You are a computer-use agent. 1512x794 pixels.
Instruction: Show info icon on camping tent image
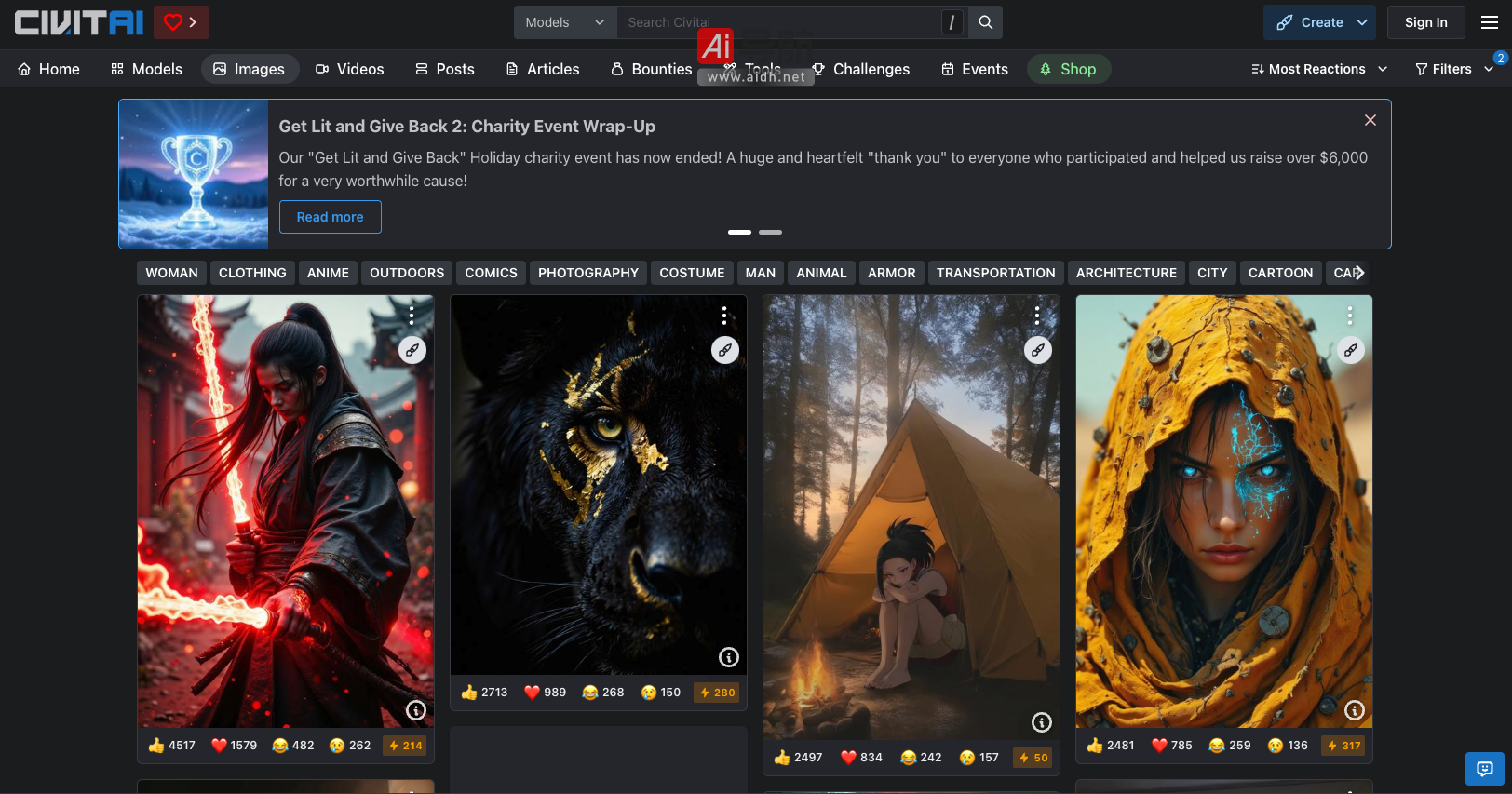(1041, 722)
